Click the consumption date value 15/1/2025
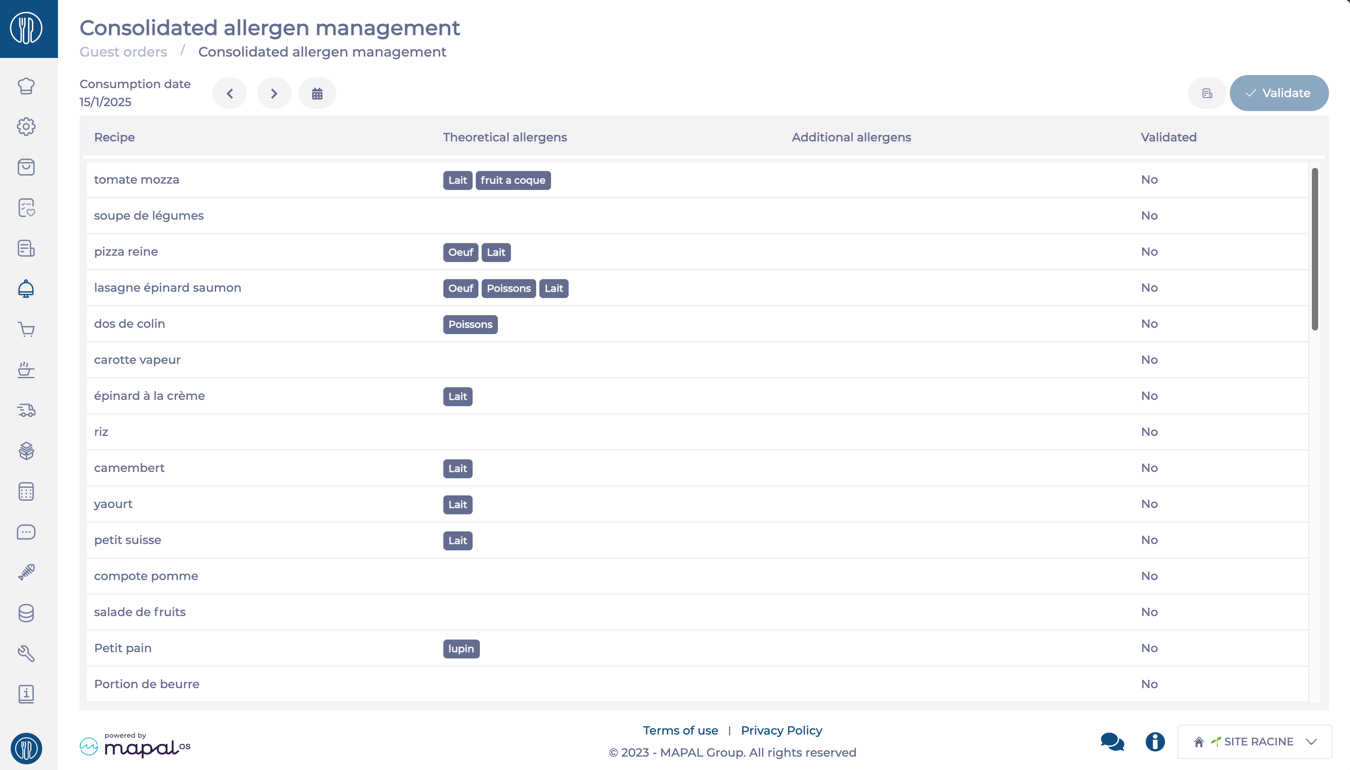1350x770 pixels. point(105,102)
